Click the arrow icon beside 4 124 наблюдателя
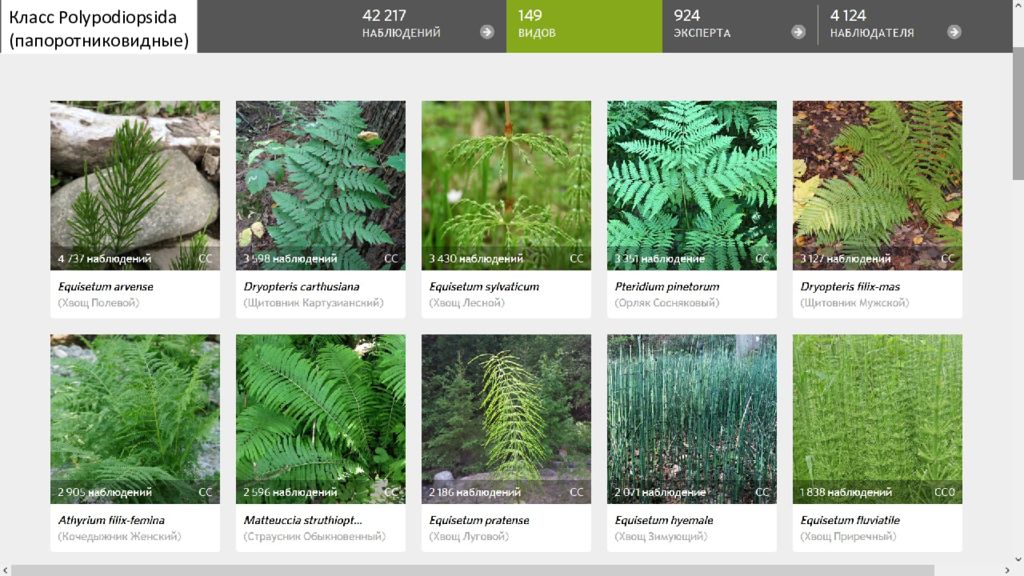1024x576 pixels. 954,32
